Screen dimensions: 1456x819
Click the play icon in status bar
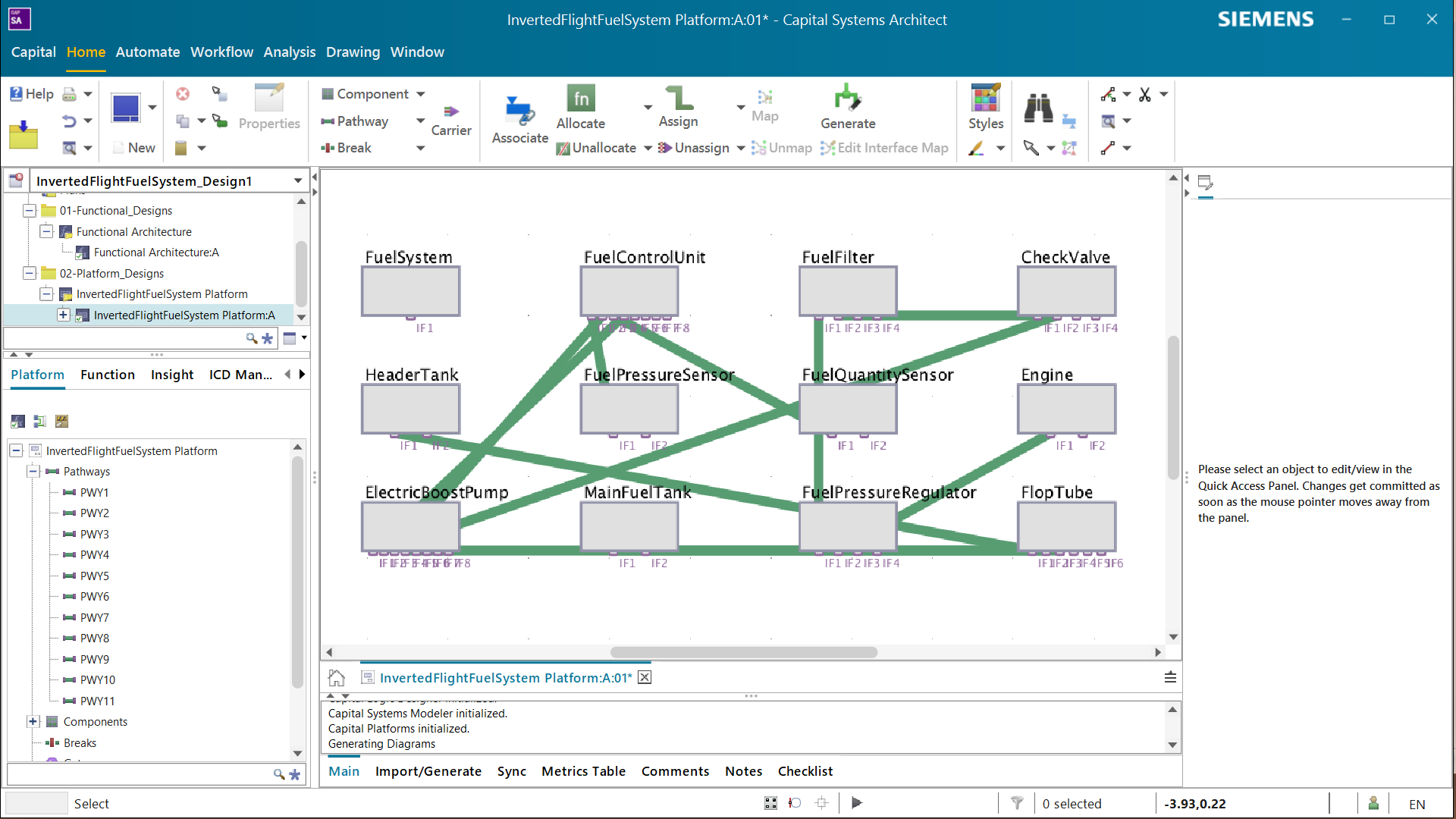point(857,803)
